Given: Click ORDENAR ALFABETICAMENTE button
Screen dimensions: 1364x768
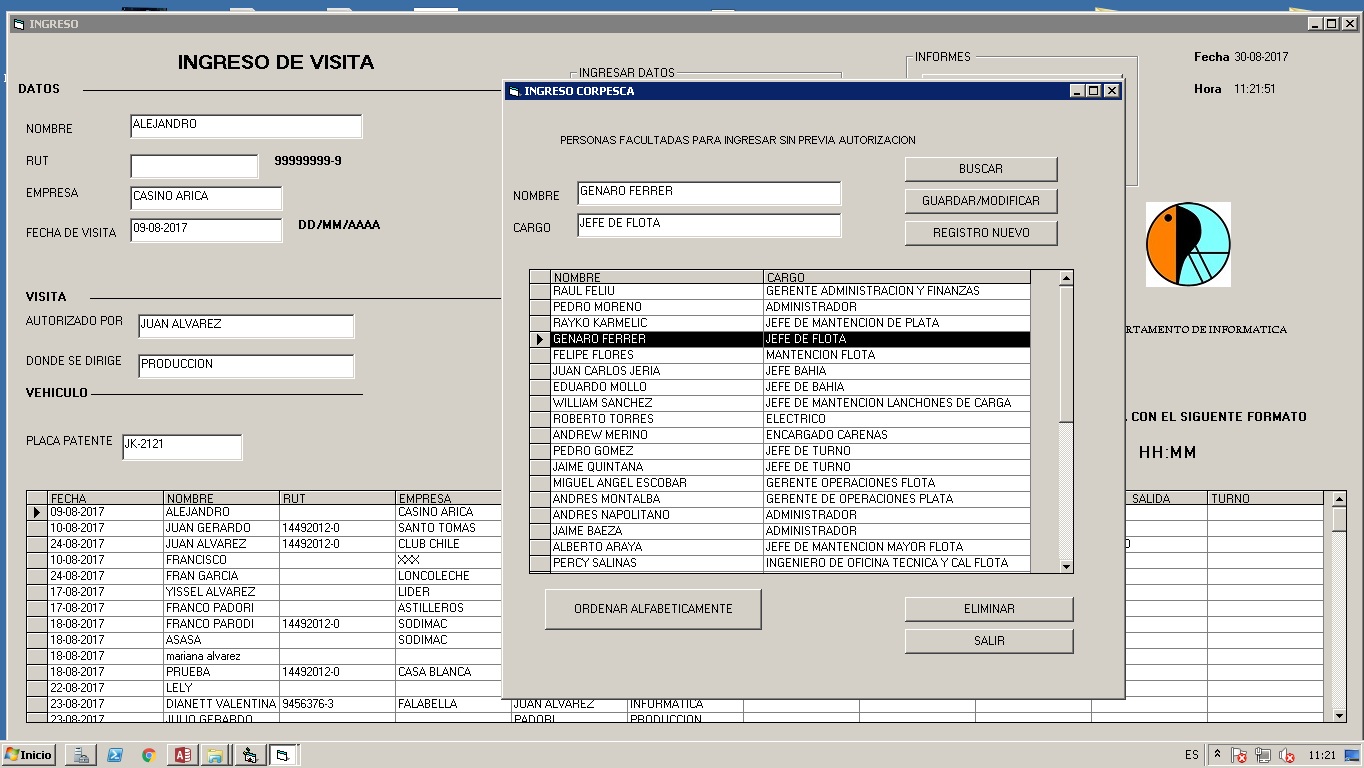Looking at the screenshot, I should (x=653, y=609).
